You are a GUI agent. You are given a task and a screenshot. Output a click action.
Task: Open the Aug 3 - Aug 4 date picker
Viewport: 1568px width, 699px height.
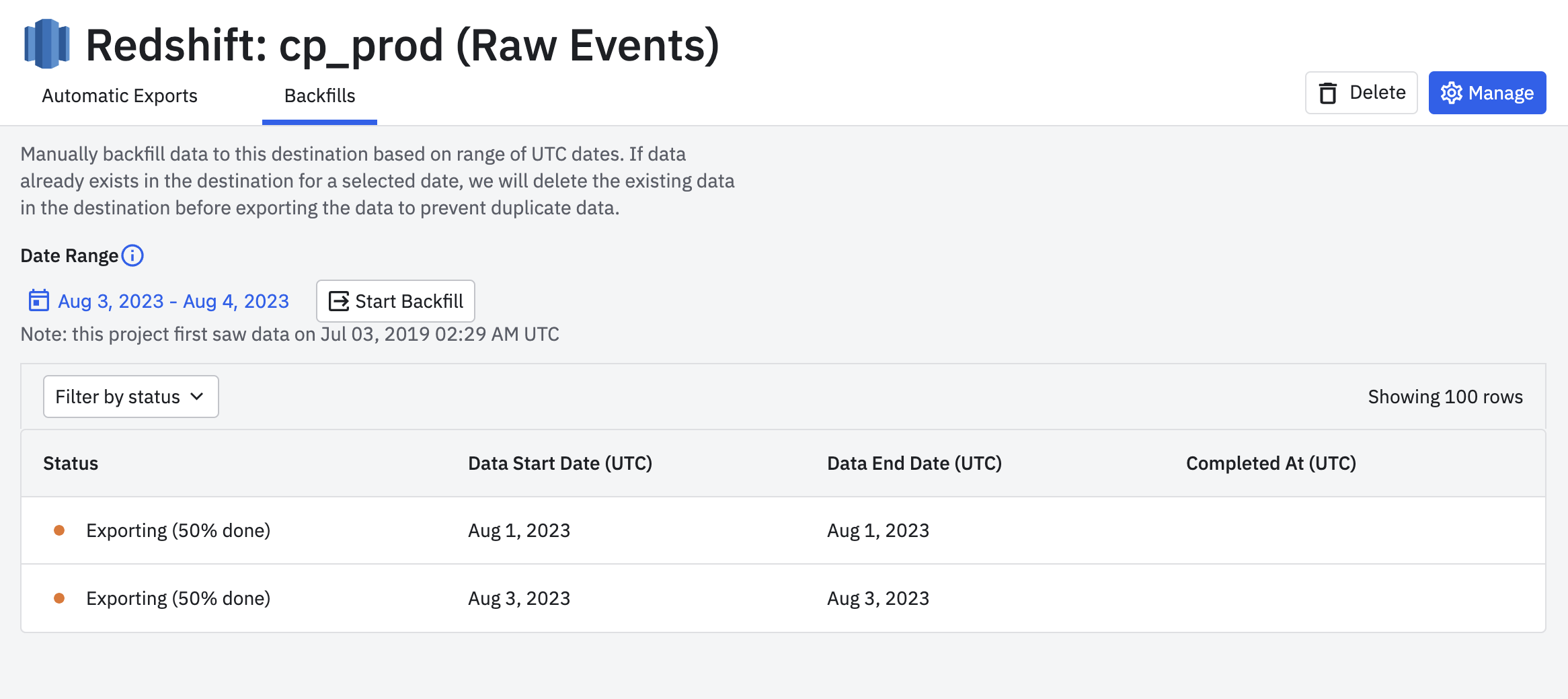pyautogui.click(x=173, y=301)
